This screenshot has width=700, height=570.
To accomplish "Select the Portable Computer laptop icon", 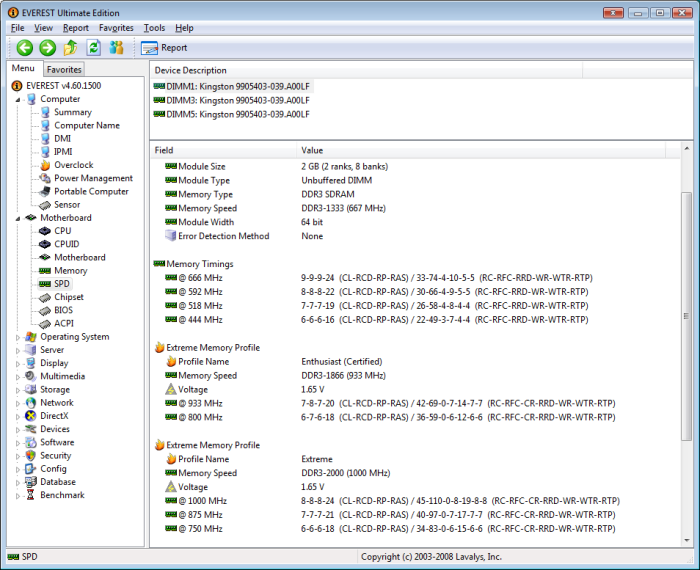I will 45,191.
